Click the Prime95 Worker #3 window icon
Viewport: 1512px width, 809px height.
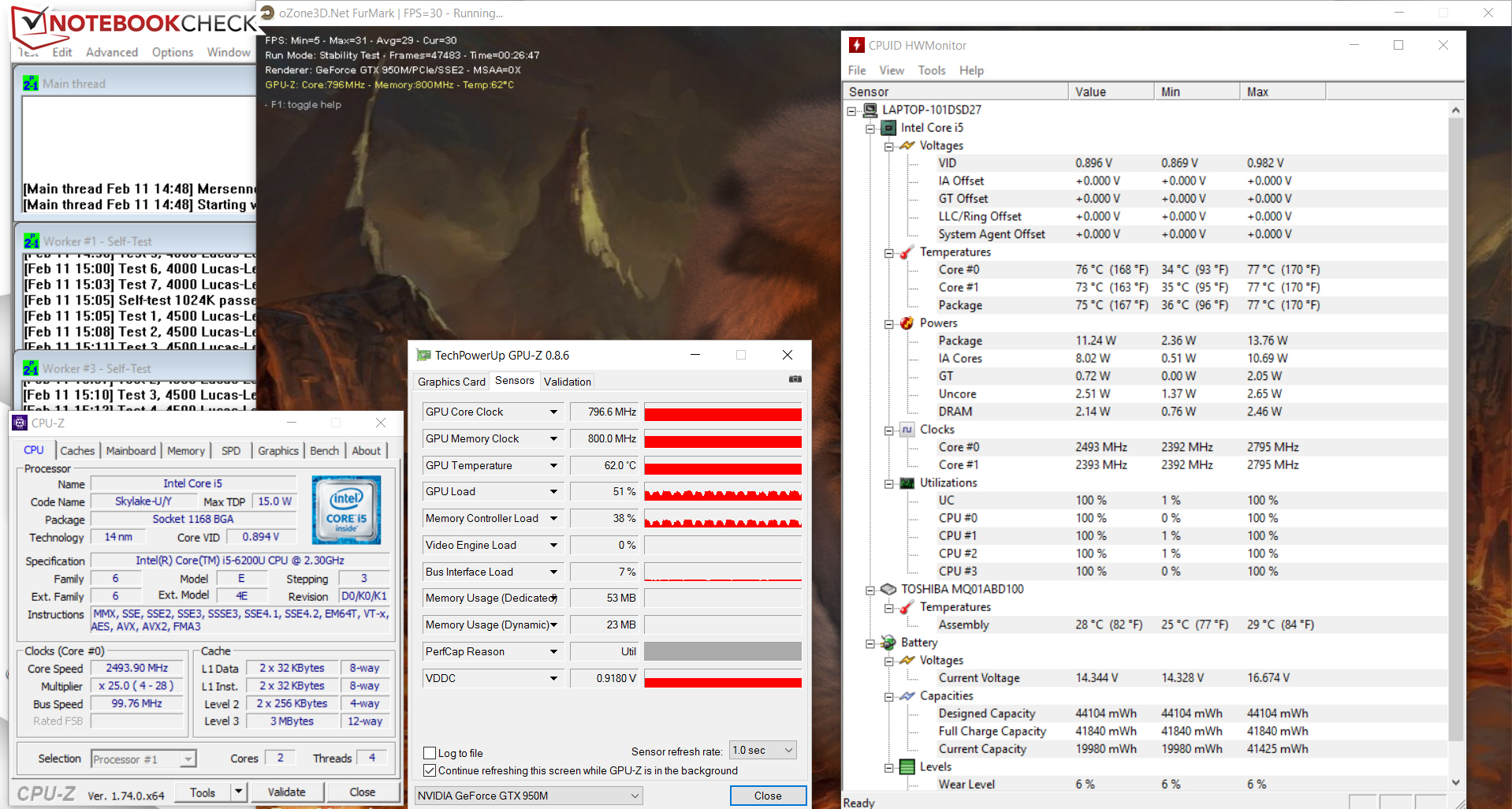click(31, 368)
